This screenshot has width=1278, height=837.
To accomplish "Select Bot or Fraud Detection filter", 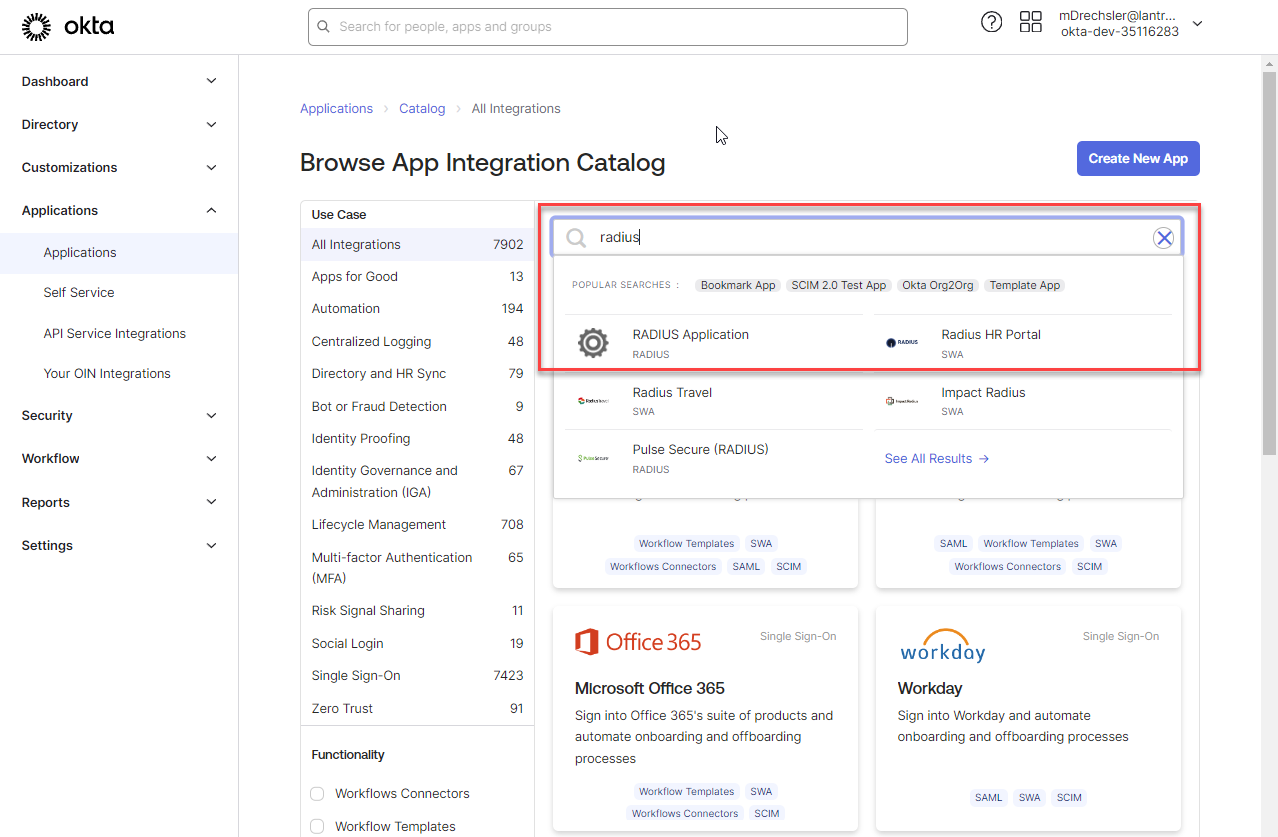I will (417, 406).
